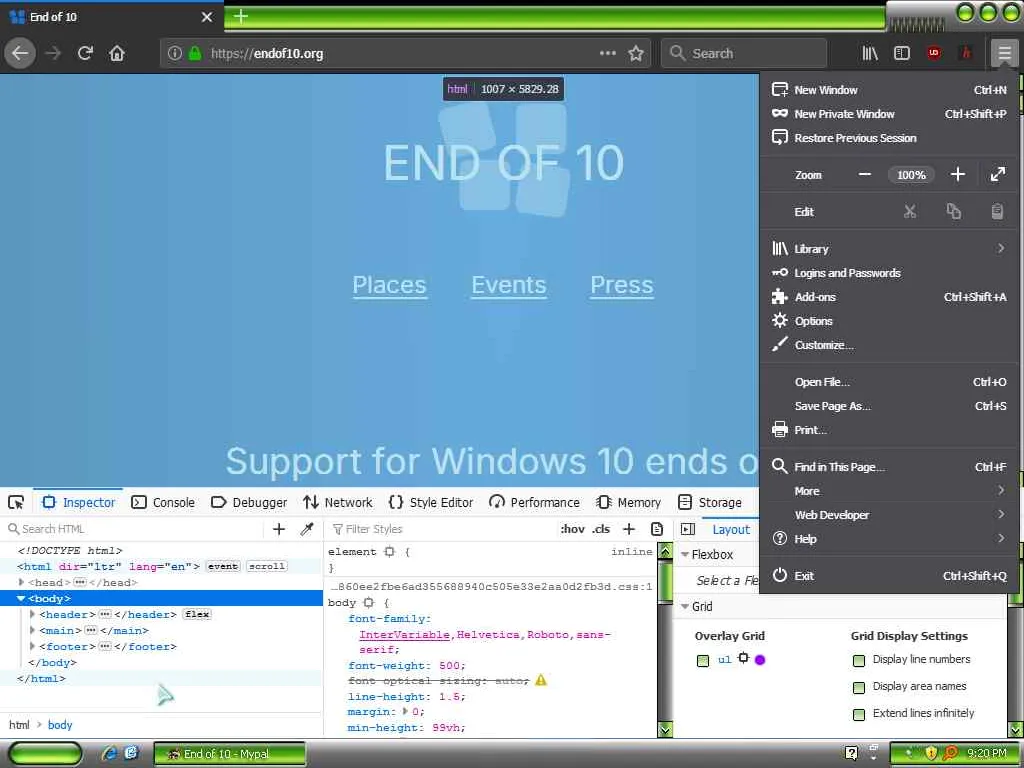Image resolution: width=1024 pixels, height=768 pixels.
Task: Open the Web Developer submenu
Action: click(x=889, y=515)
